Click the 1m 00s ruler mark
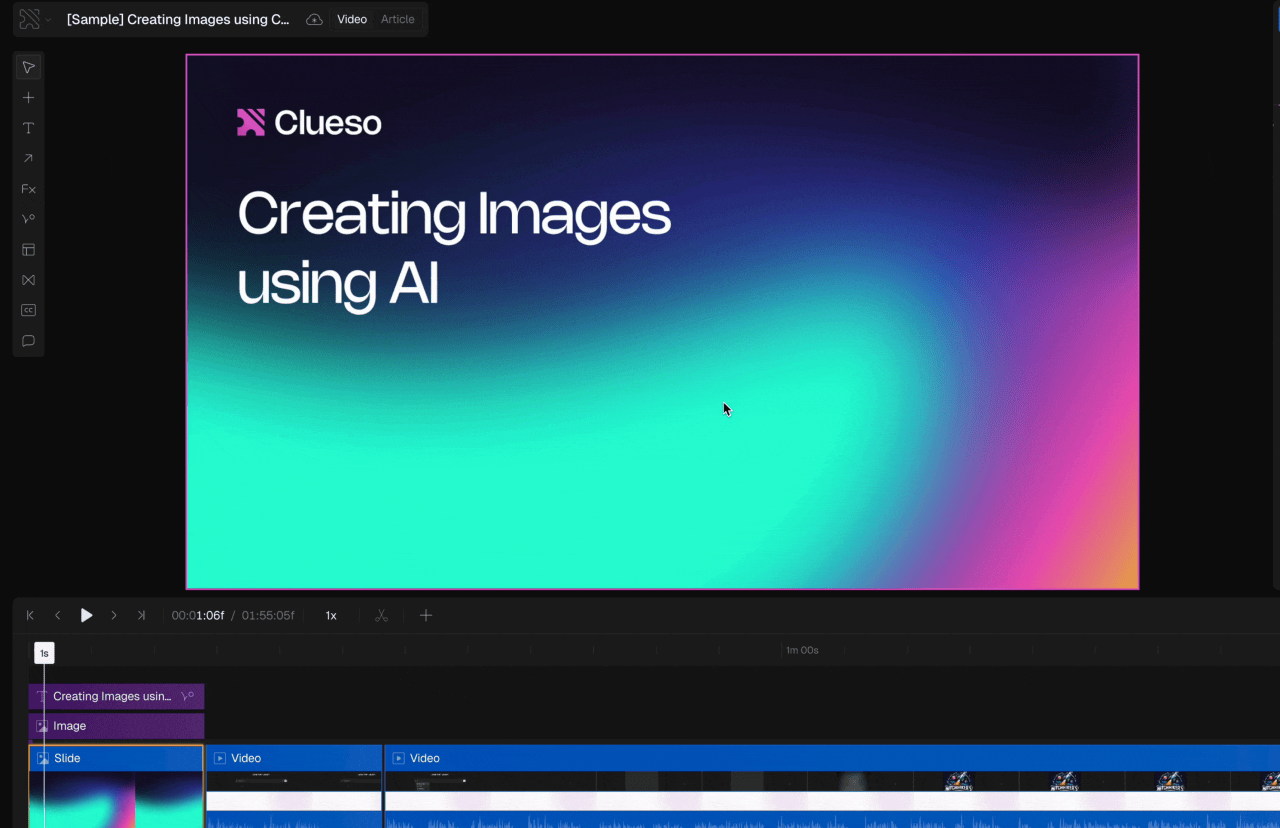The image size is (1280, 828). coord(802,650)
